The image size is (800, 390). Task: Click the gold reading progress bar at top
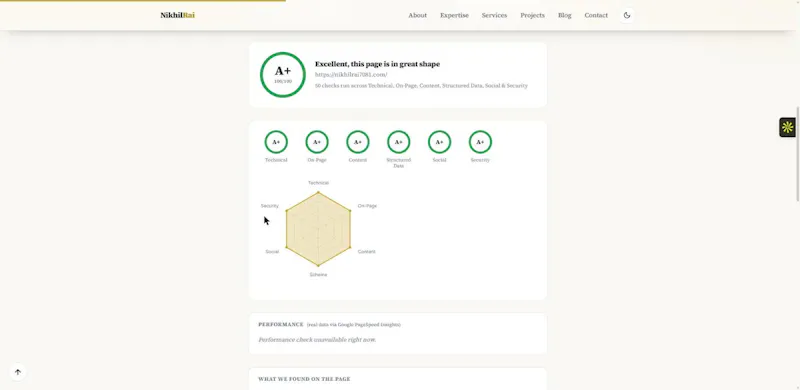(143, 1)
